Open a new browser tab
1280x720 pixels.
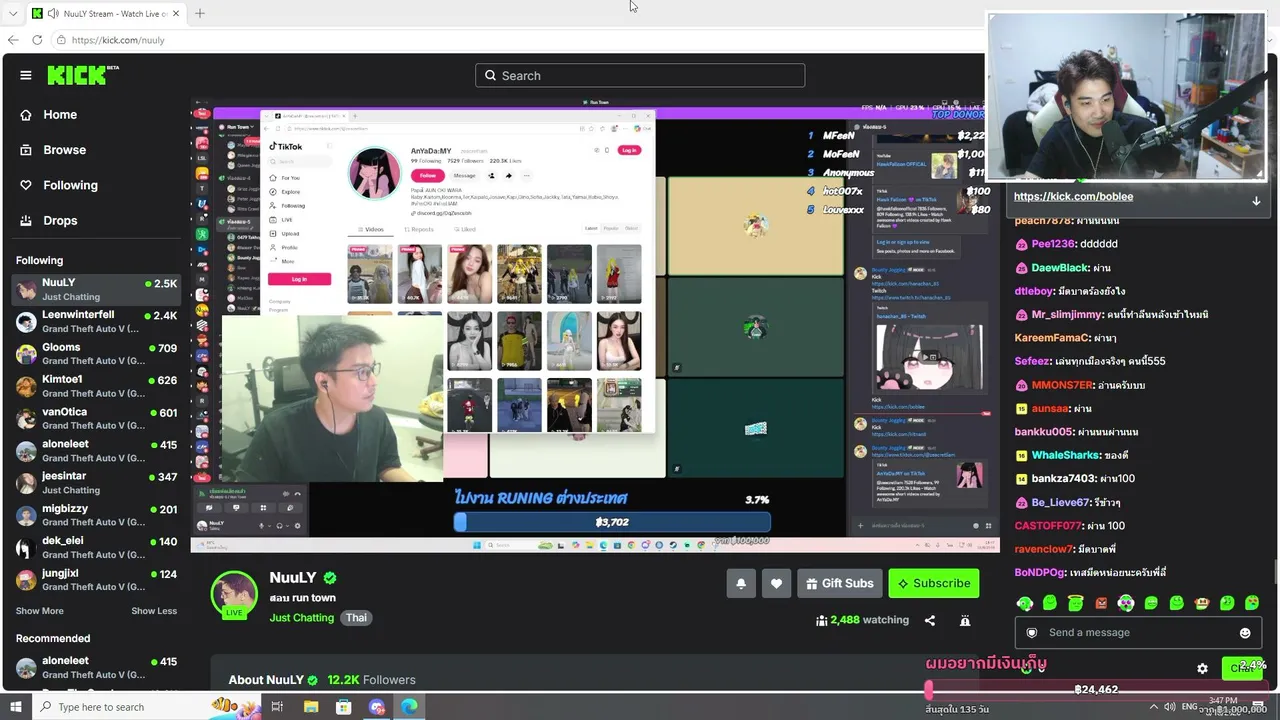click(199, 14)
